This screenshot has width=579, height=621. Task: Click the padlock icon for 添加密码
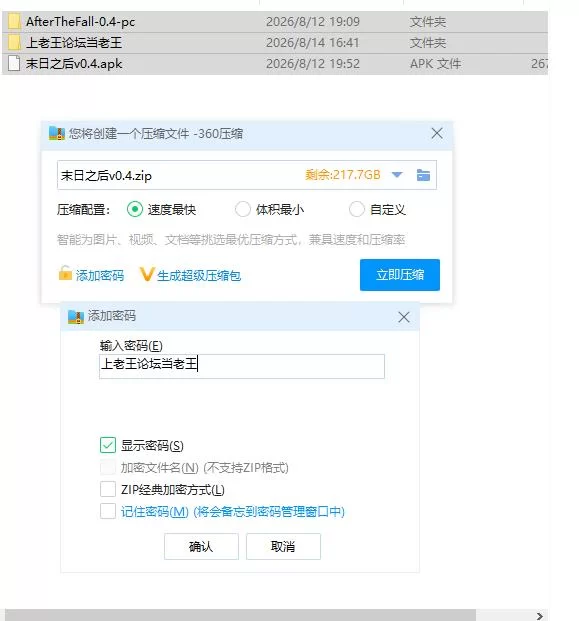[65, 273]
